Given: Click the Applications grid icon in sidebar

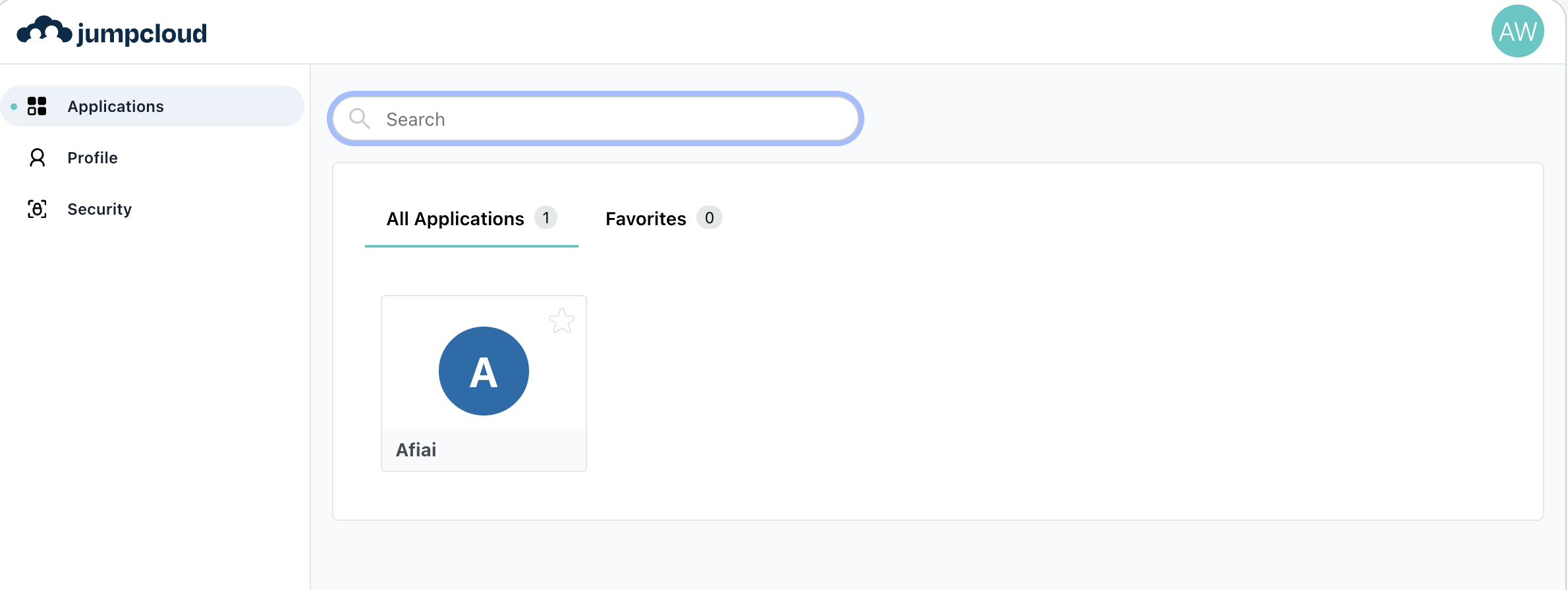Looking at the screenshot, I should pos(37,106).
